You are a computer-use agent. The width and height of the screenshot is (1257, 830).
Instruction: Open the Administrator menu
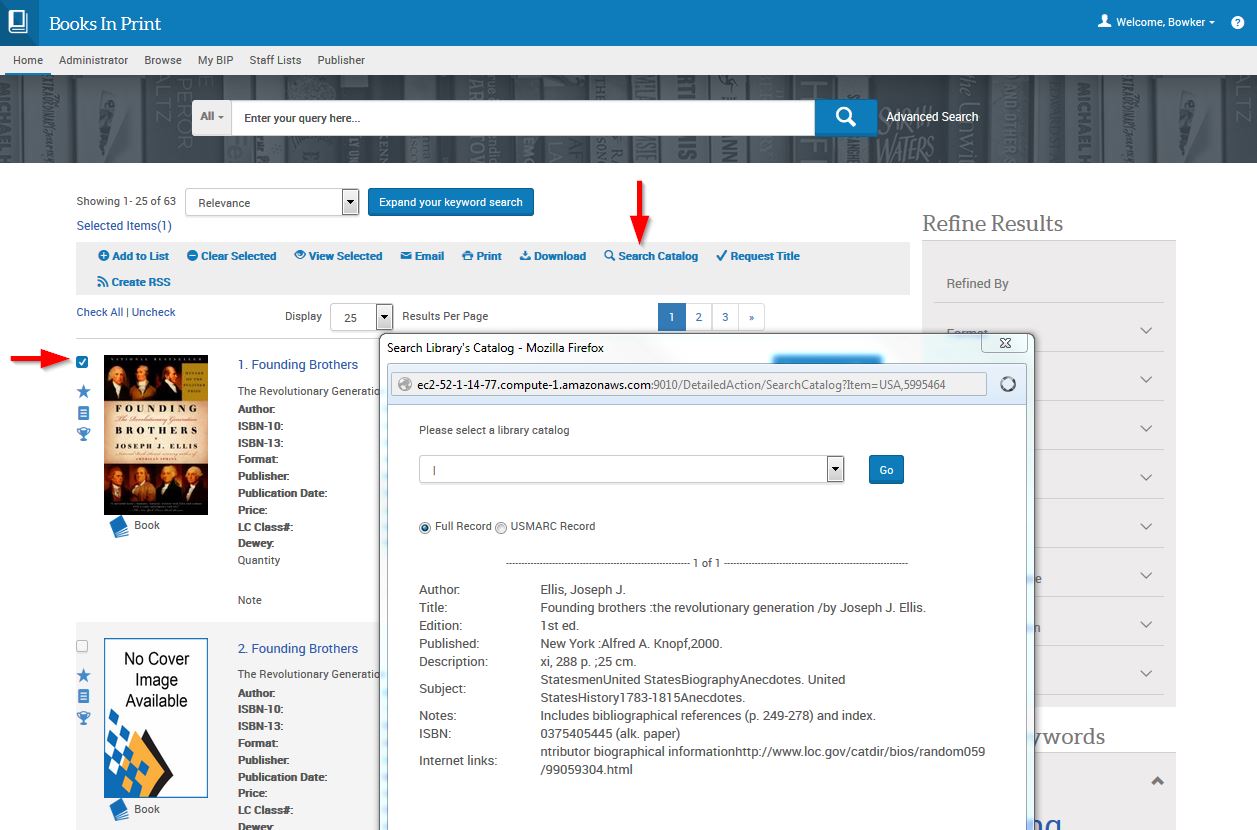click(93, 60)
